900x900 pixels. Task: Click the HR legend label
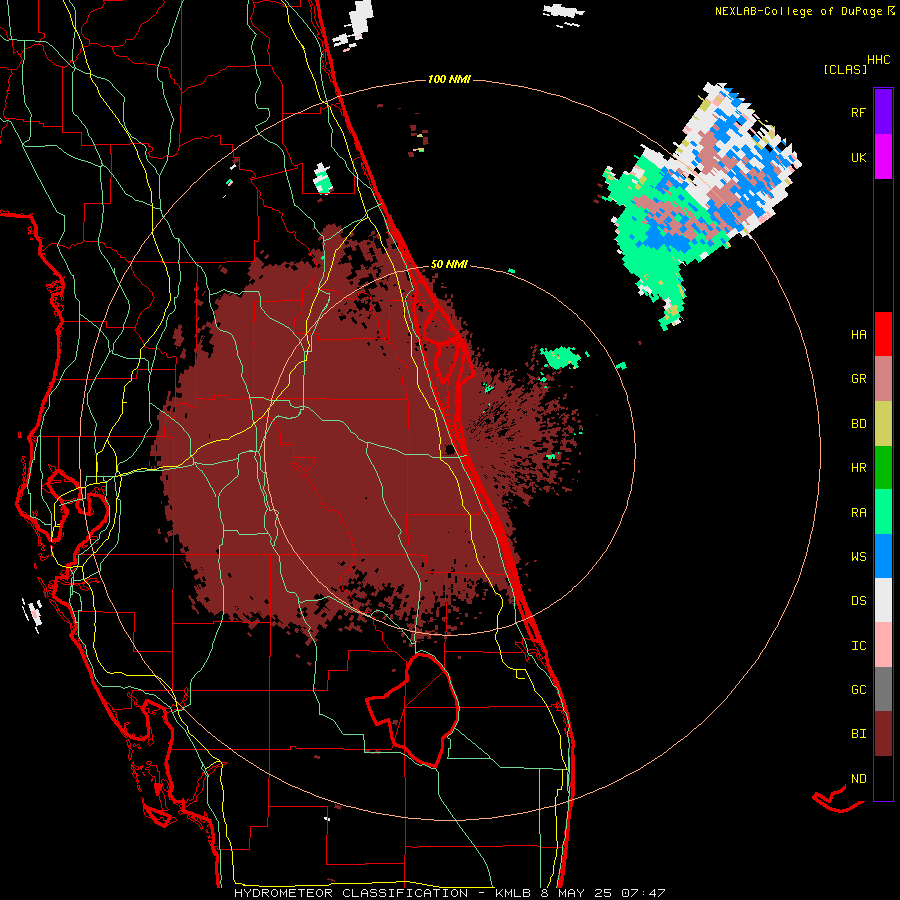(x=858, y=468)
